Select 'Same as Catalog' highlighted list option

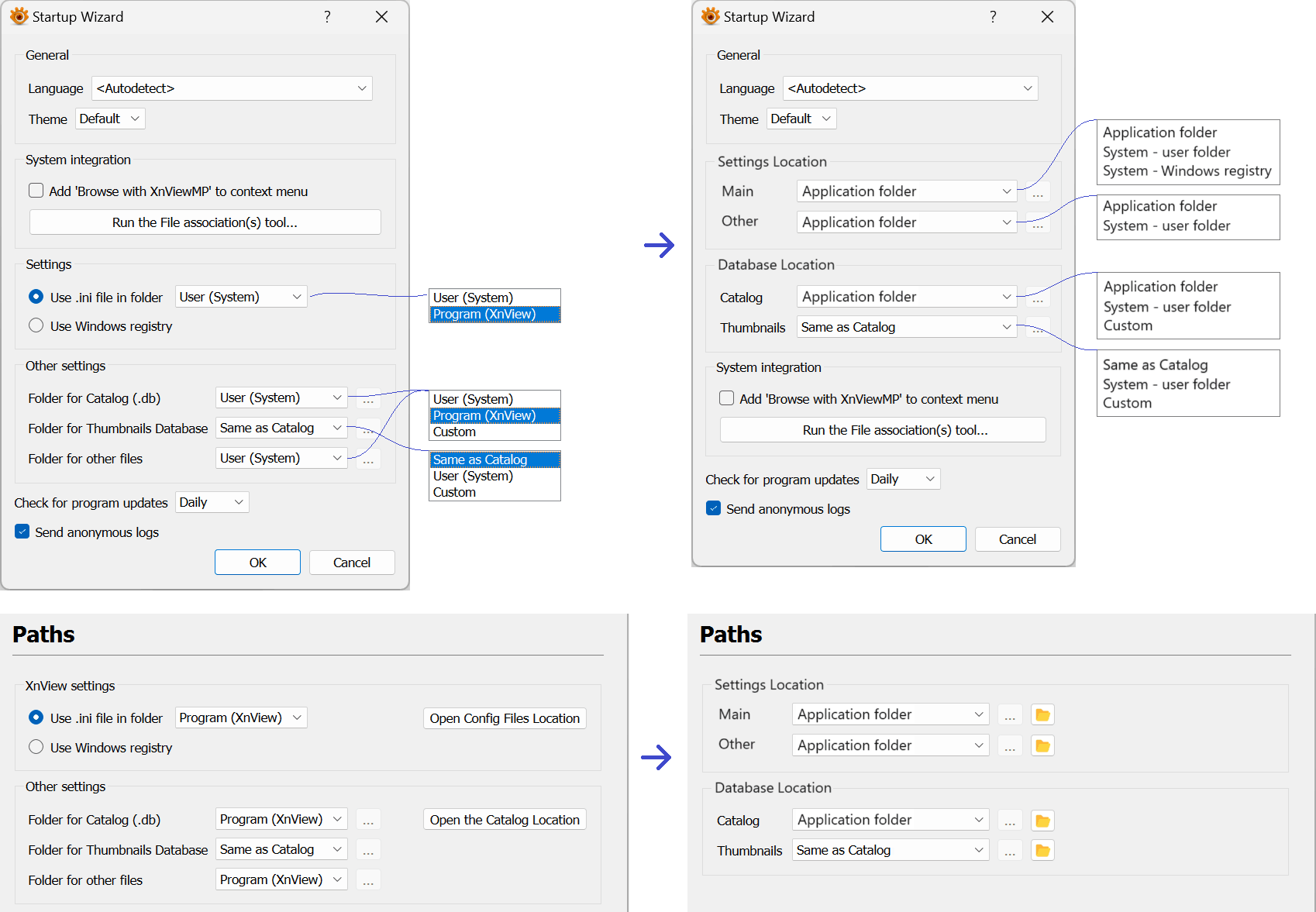point(494,459)
